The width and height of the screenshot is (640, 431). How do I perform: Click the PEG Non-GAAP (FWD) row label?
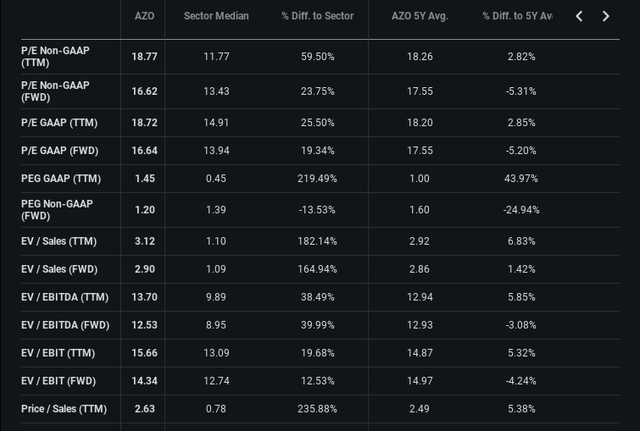[x=55, y=208]
